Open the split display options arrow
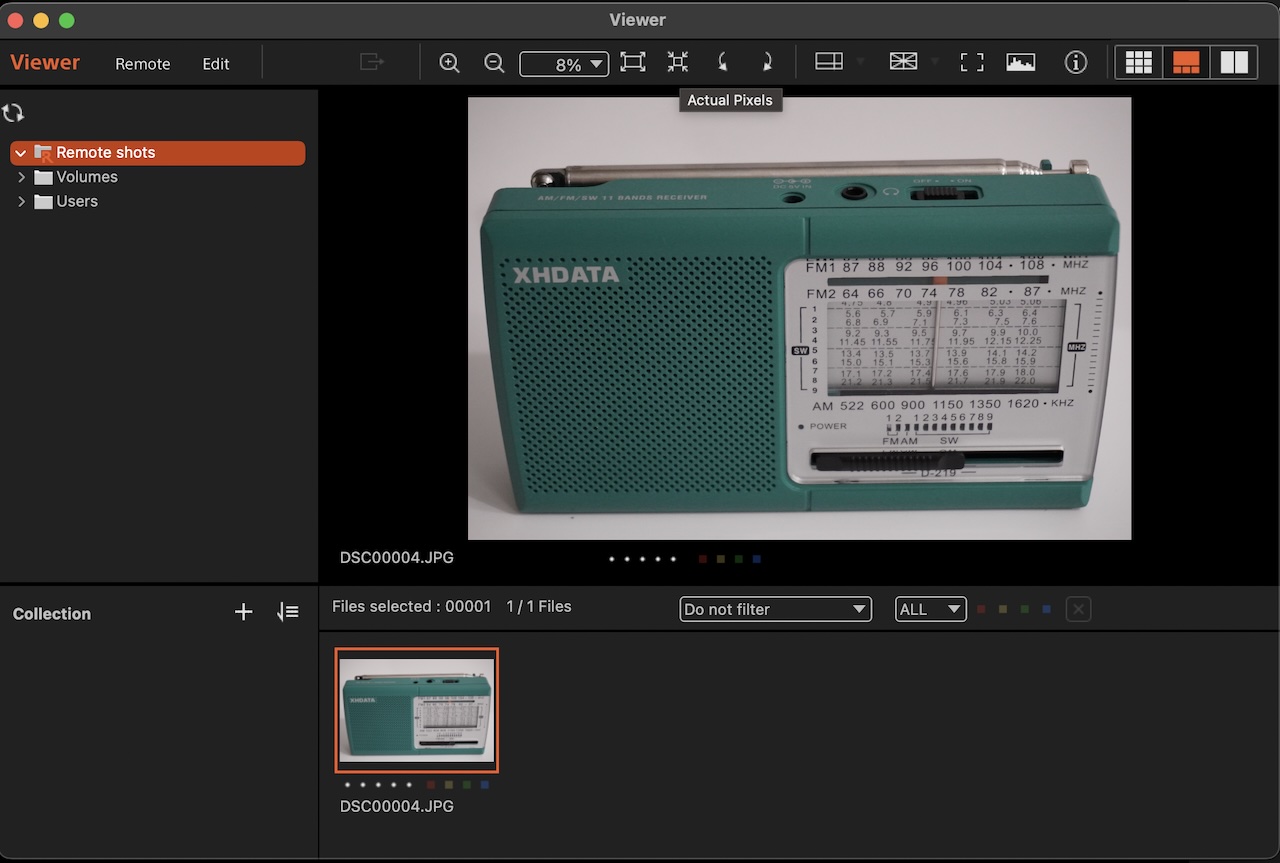 (x=860, y=62)
